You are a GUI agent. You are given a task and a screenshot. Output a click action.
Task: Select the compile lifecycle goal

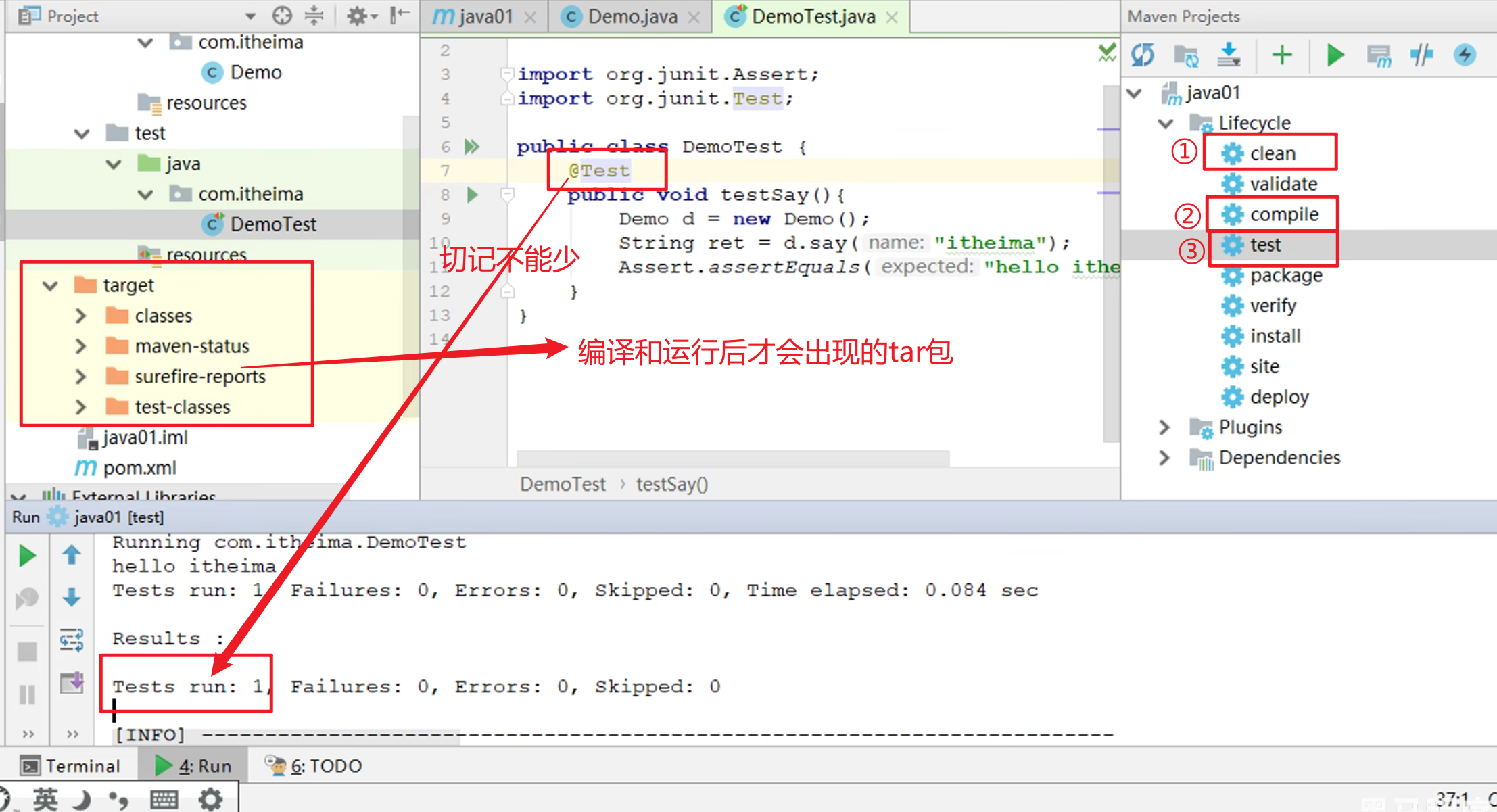click(1283, 214)
